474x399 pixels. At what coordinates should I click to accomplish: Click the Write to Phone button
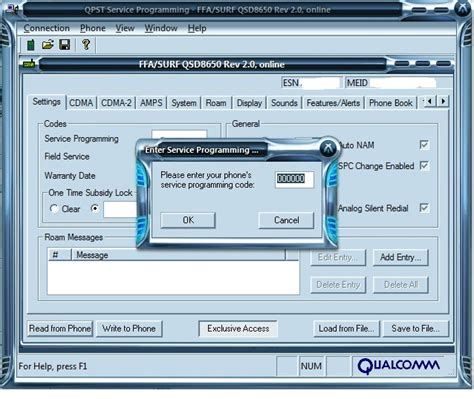(129, 329)
